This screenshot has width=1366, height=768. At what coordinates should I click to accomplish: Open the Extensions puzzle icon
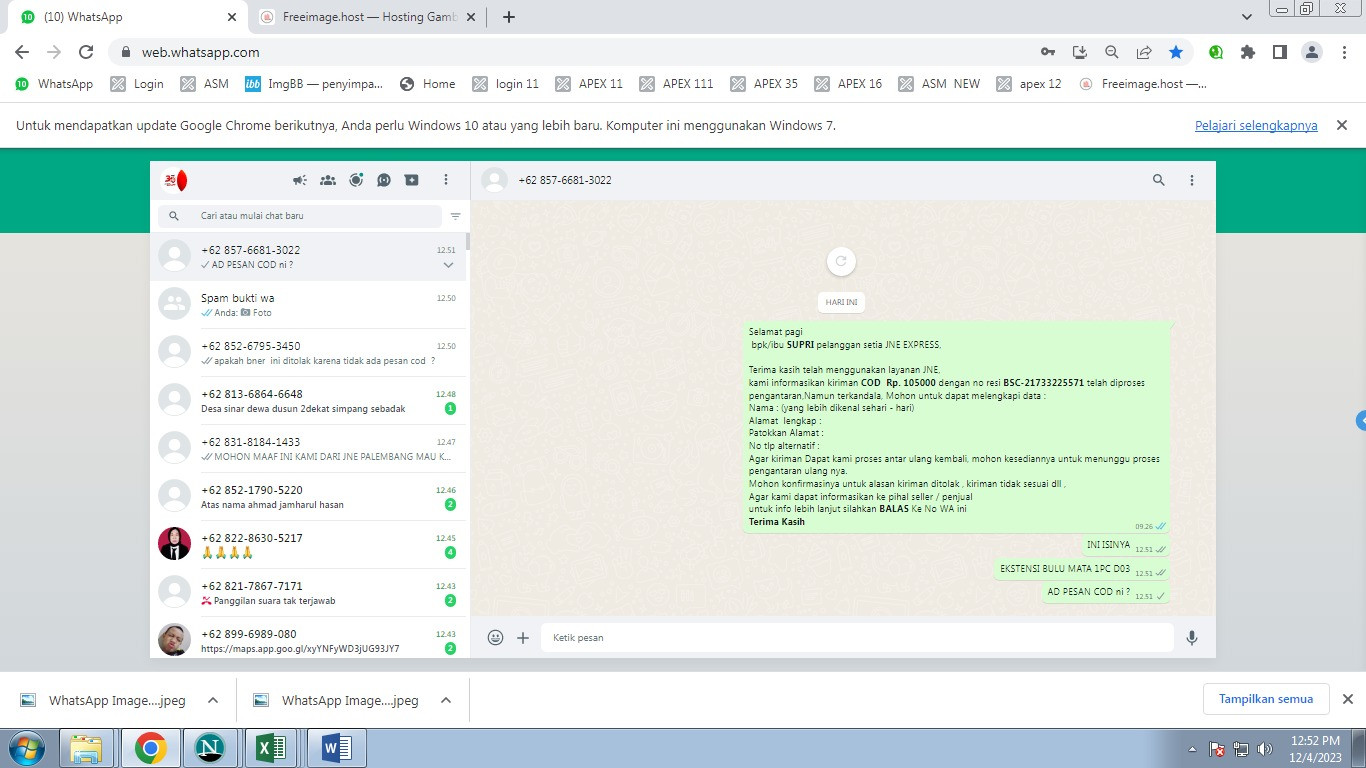point(1248,52)
